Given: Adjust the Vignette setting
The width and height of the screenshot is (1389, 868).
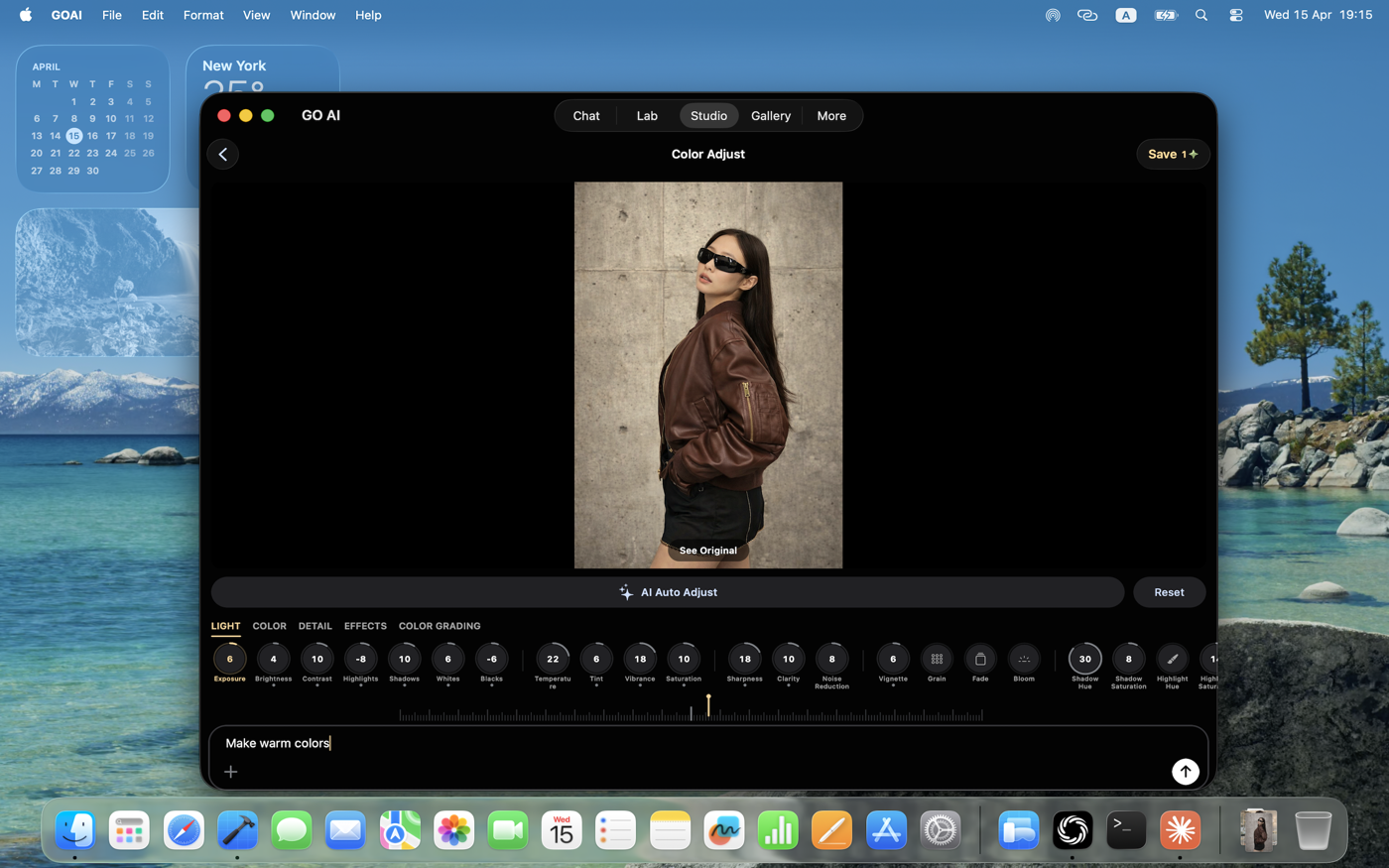Looking at the screenshot, I should click(892, 659).
